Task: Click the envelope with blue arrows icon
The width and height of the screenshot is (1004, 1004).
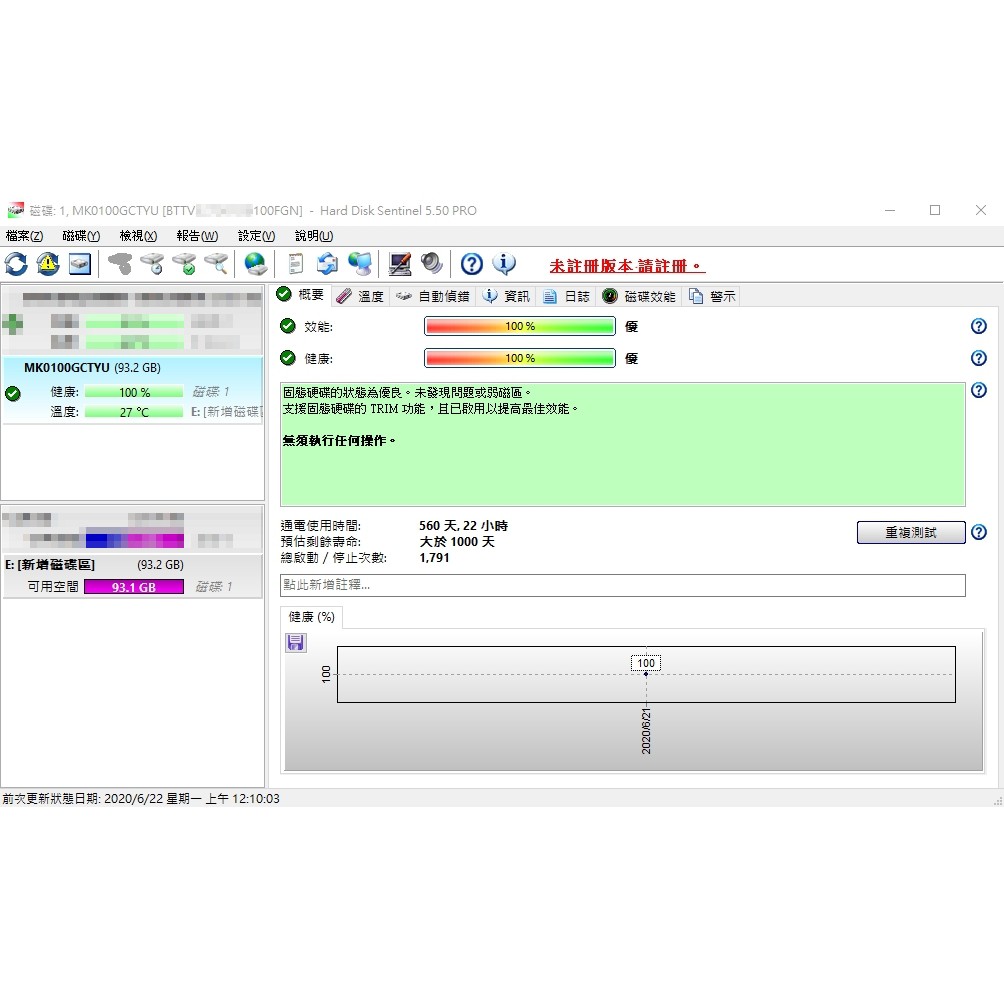Action: coord(327,264)
